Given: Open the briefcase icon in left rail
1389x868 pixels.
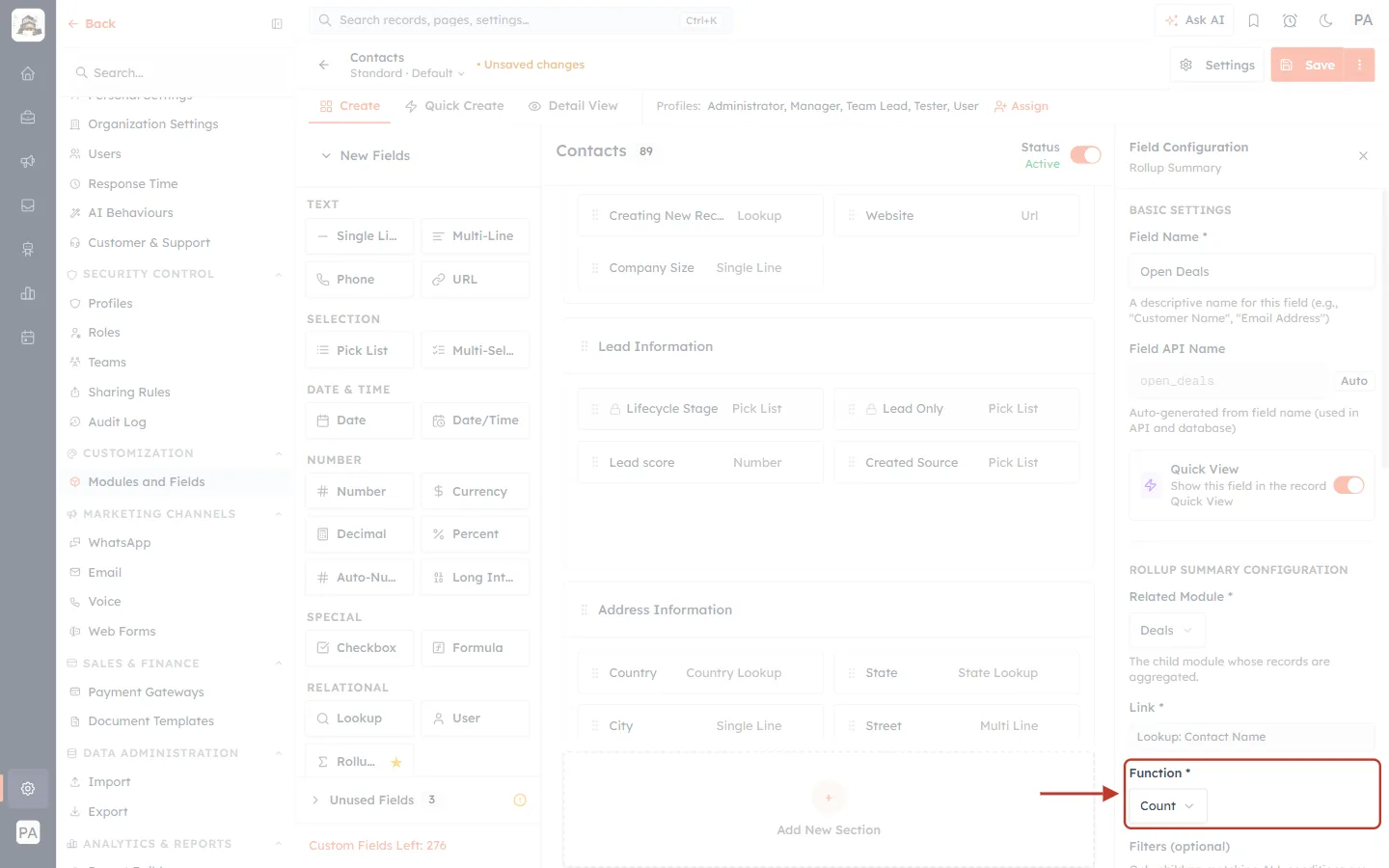Looking at the screenshot, I should (28, 118).
